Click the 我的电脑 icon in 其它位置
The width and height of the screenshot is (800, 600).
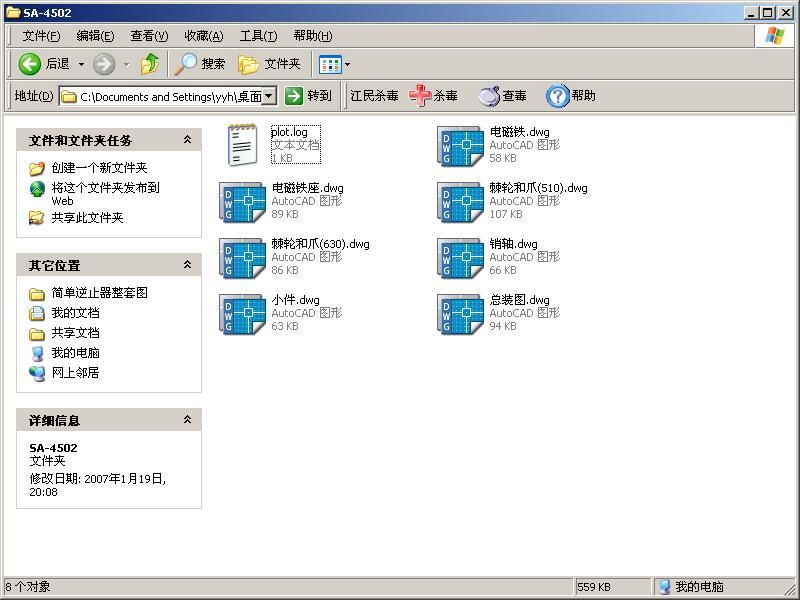pyautogui.click(x=37, y=353)
